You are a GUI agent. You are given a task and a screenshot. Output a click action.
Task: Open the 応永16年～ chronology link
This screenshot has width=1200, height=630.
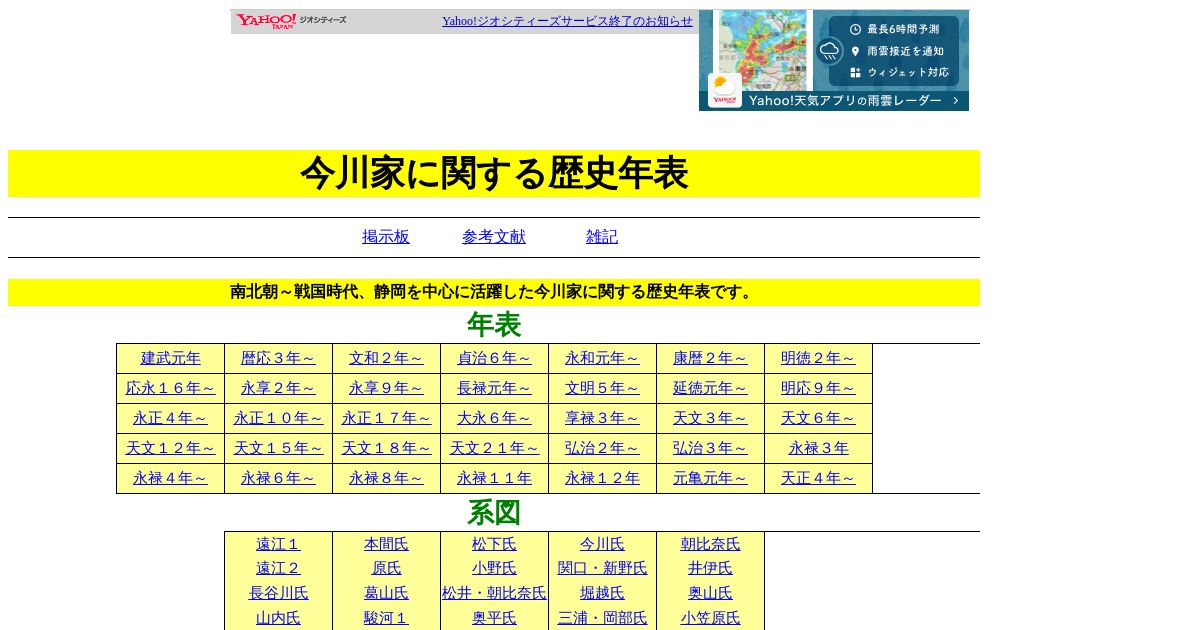pyautogui.click(x=171, y=388)
